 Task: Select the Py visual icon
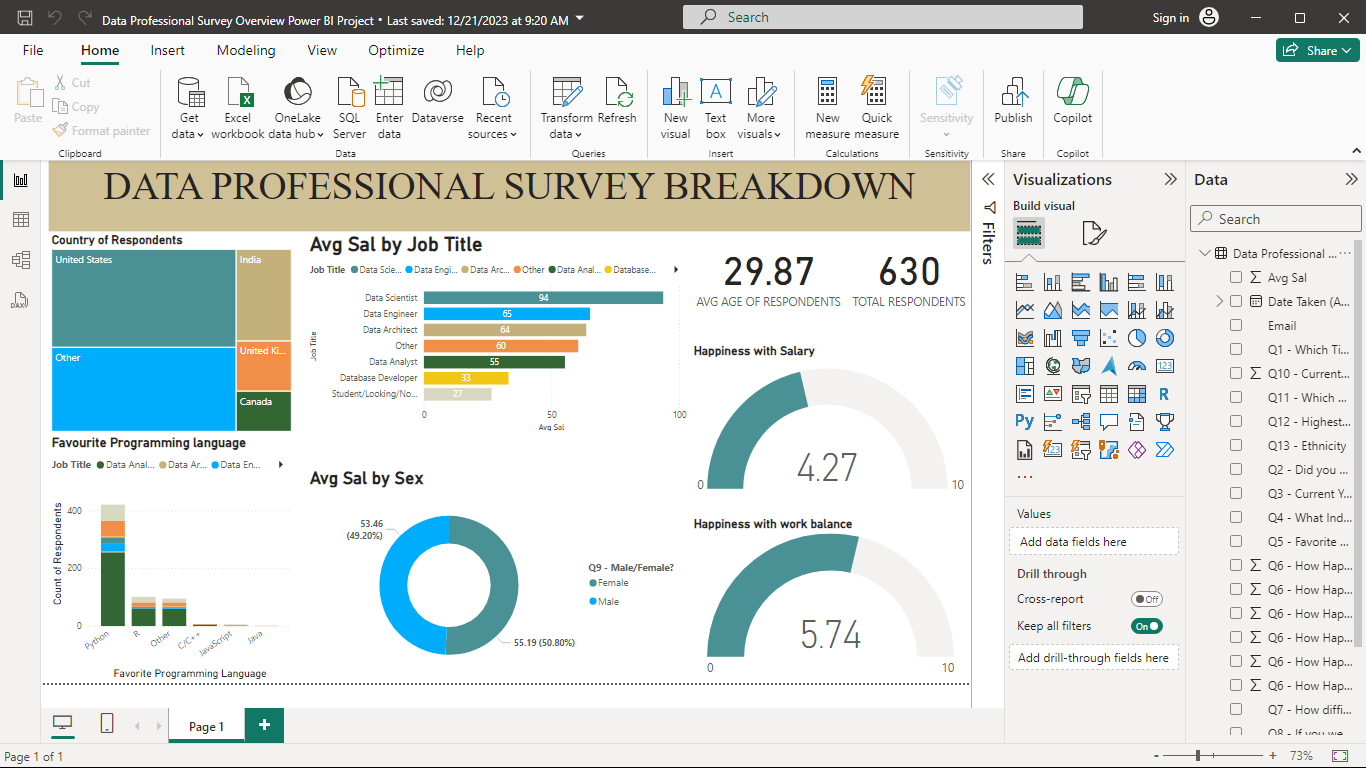1024,421
